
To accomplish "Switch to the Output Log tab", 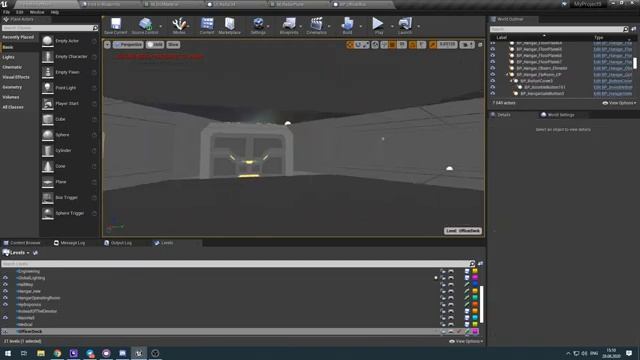I will coord(118,243).
